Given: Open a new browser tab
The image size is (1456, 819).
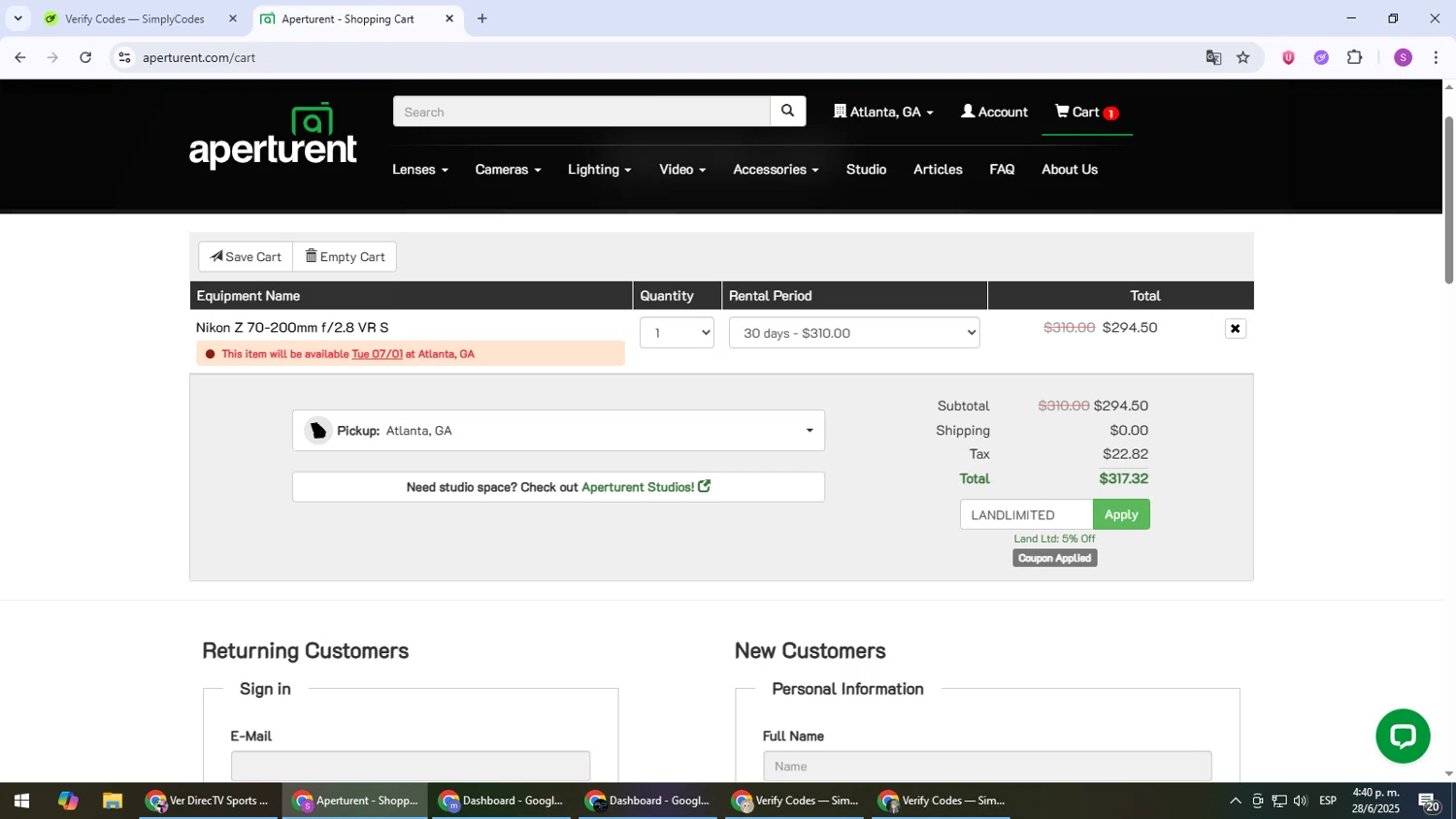Looking at the screenshot, I should 482,18.
